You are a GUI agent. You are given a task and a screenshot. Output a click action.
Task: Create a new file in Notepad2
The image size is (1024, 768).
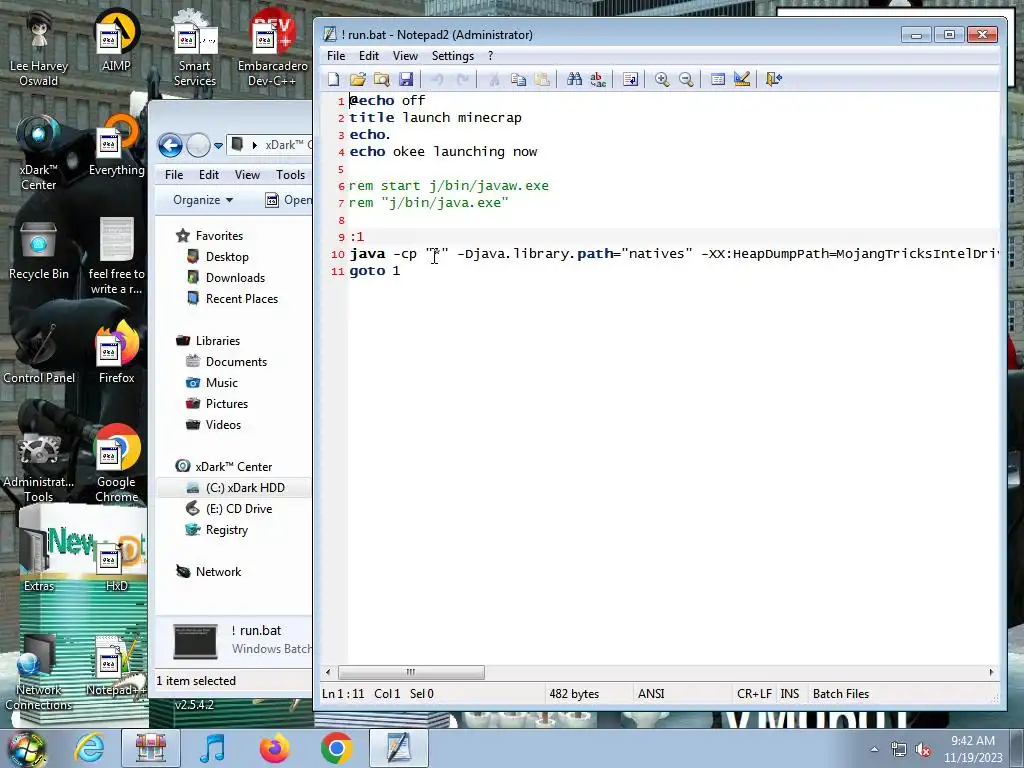tap(334, 79)
